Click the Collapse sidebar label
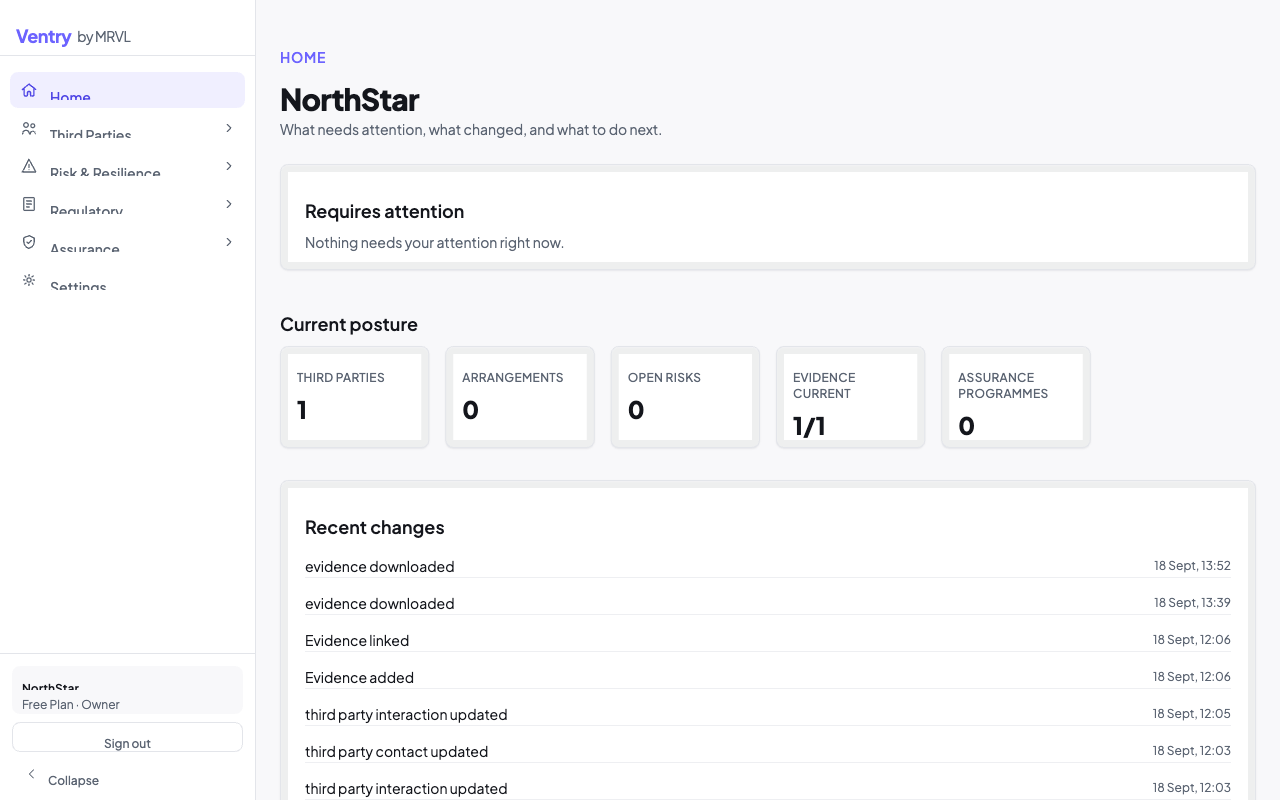 (73, 780)
